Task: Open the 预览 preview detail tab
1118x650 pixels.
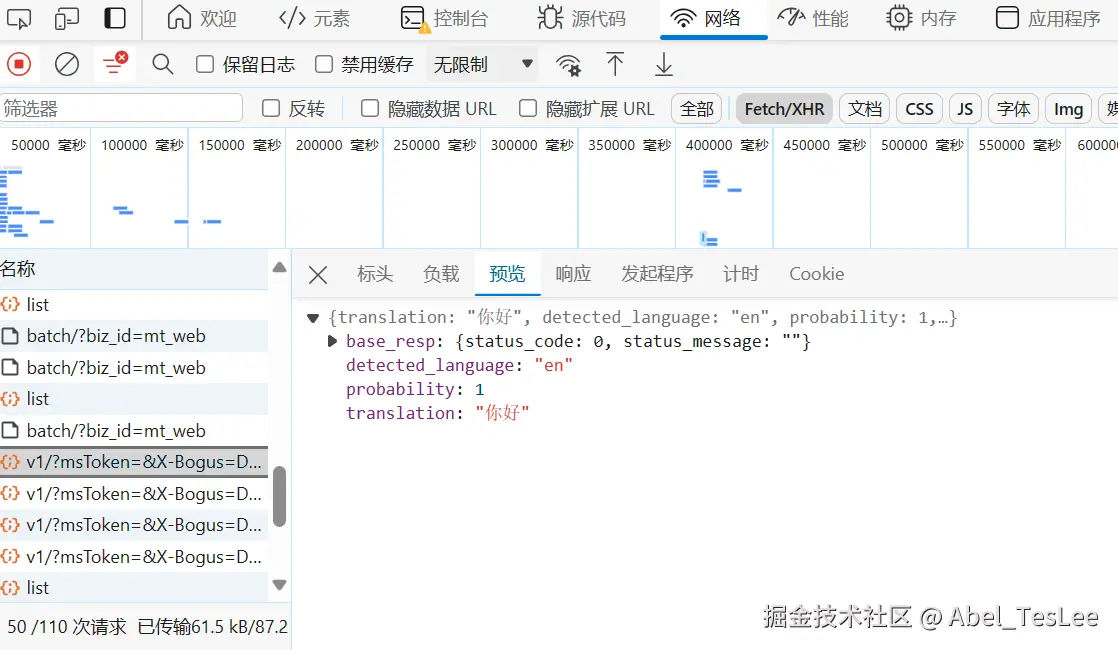Action: 507,274
